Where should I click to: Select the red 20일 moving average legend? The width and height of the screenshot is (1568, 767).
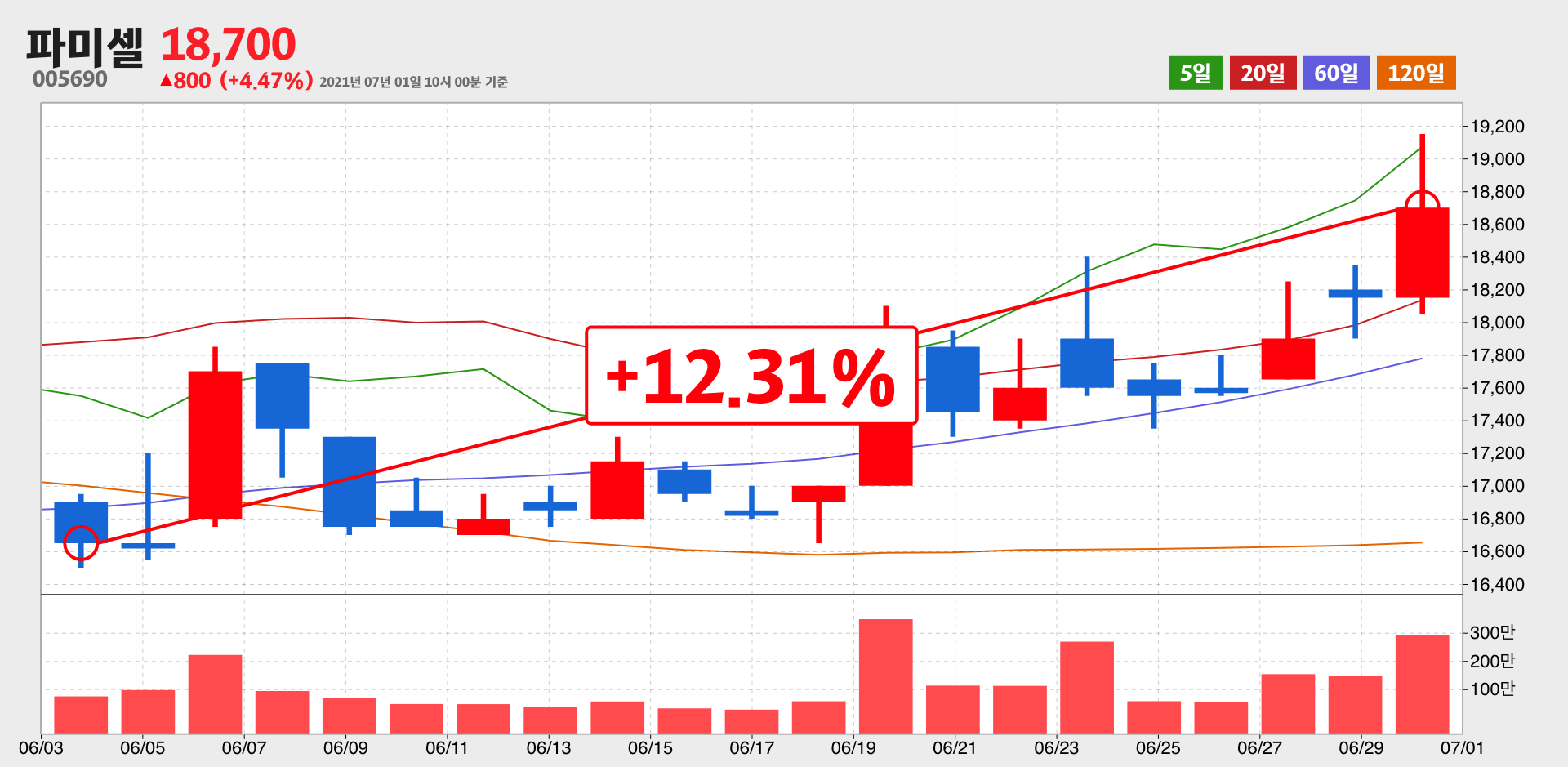click(1263, 73)
